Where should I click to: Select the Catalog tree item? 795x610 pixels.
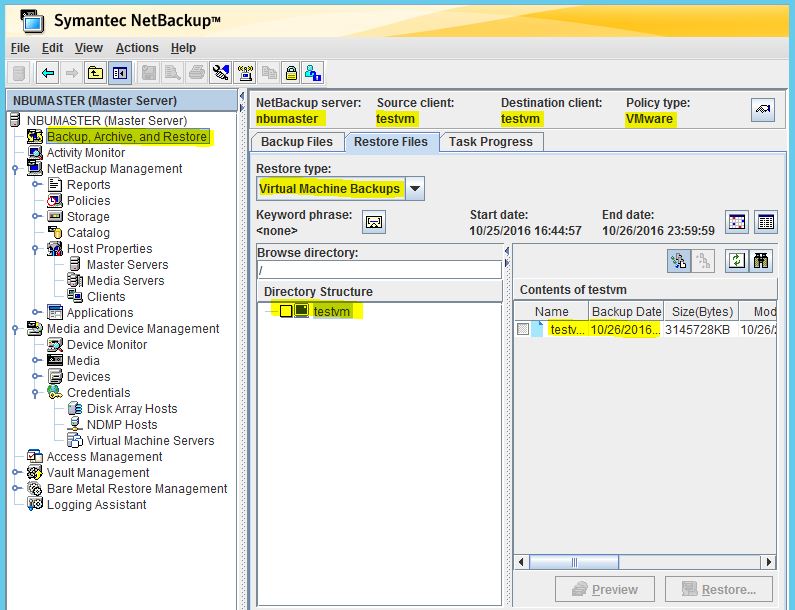pyautogui.click(x=88, y=233)
